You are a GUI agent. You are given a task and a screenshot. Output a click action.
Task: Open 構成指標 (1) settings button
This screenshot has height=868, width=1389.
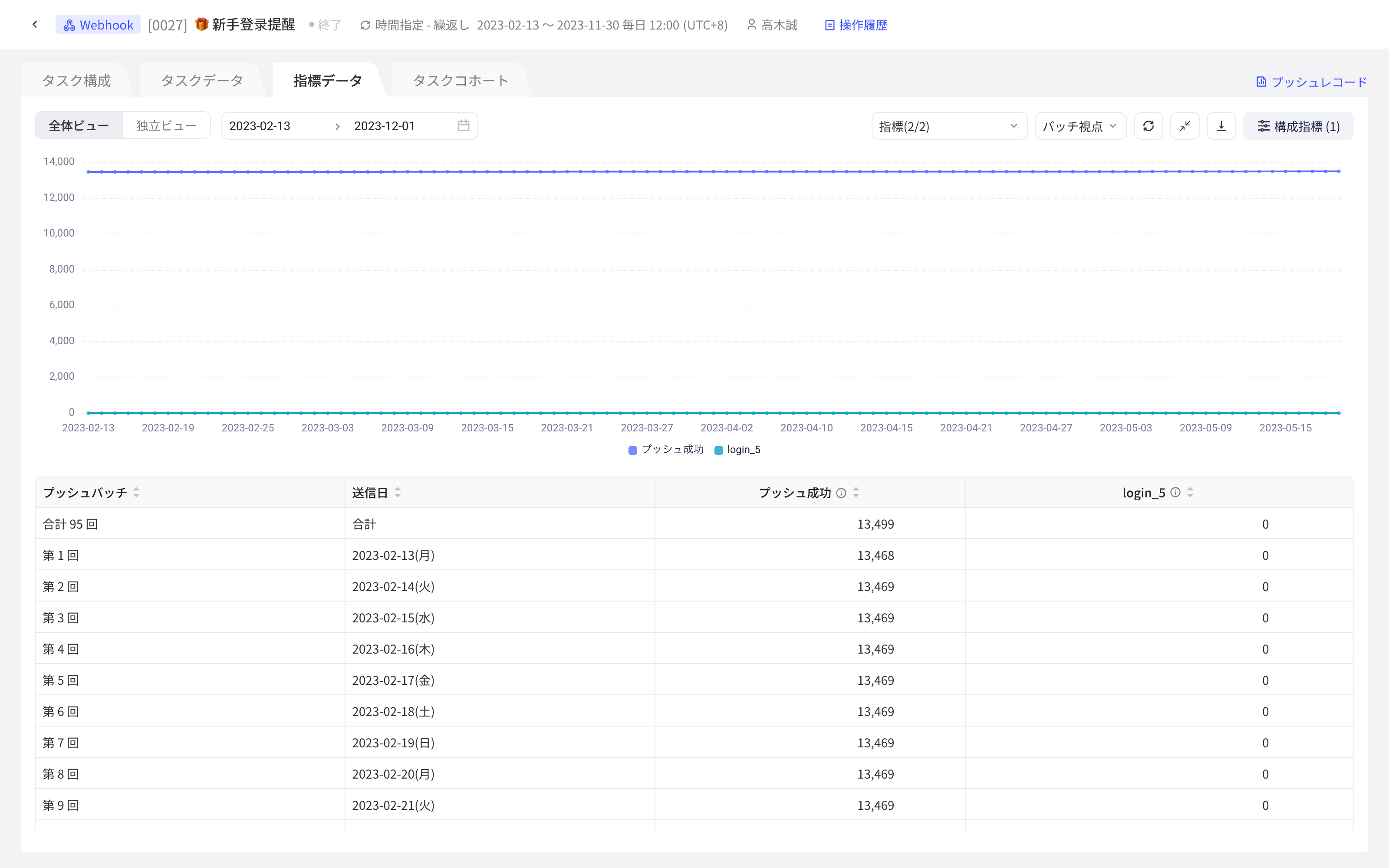pos(1298,126)
